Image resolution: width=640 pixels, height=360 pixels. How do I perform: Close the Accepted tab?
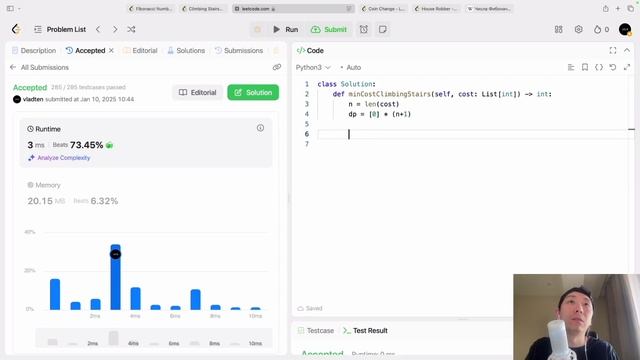coord(111,51)
